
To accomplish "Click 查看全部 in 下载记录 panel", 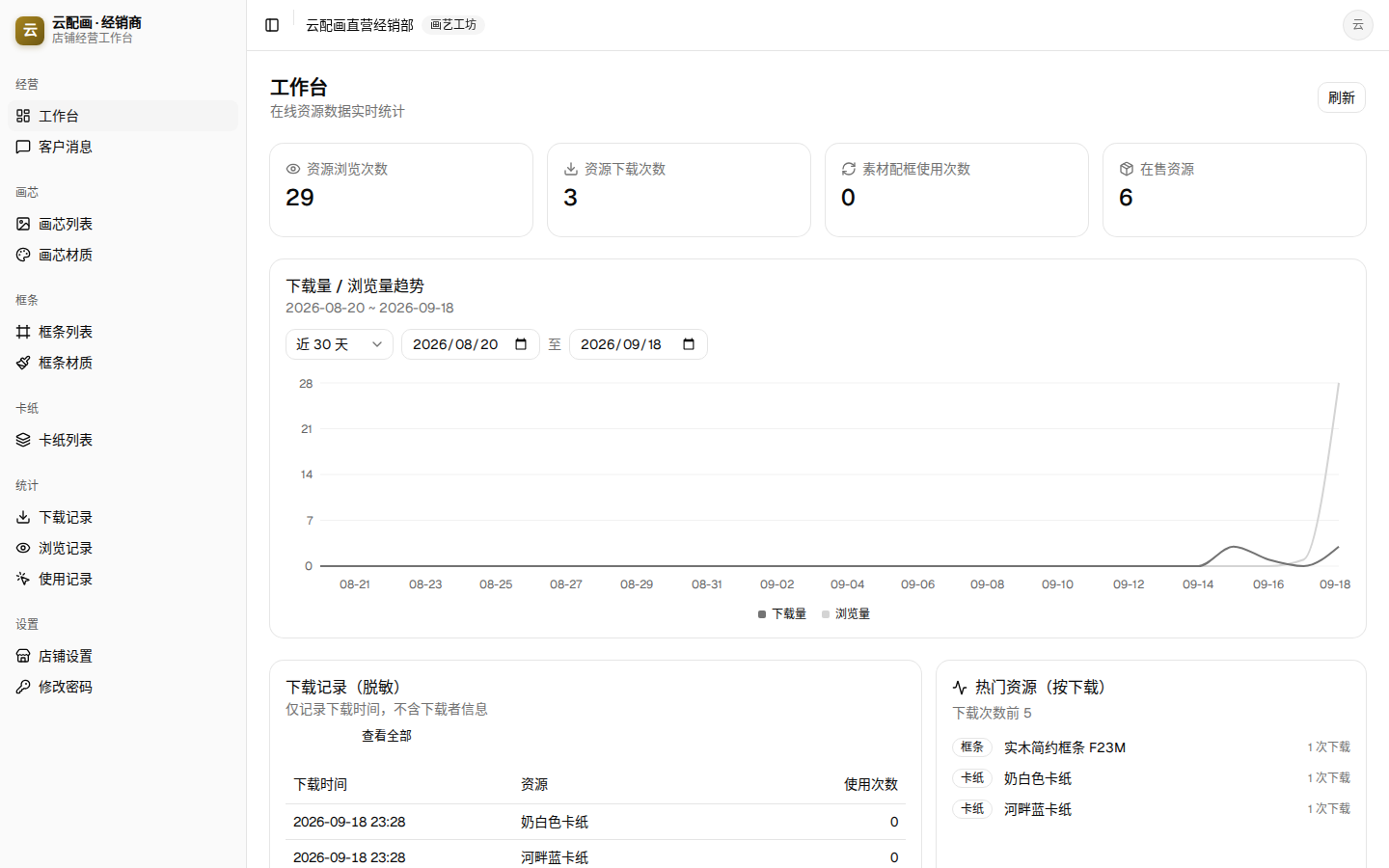I will click(x=387, y=736).
